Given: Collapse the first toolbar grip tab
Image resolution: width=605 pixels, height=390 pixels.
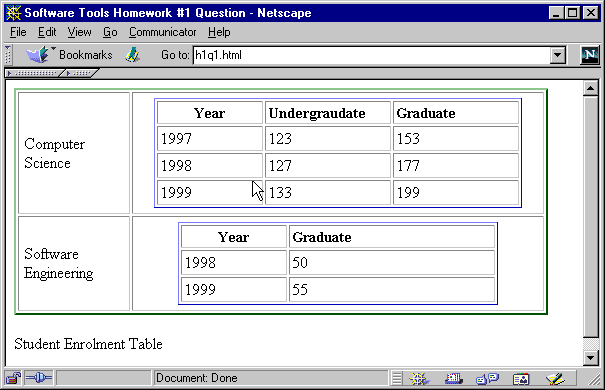Looking at the screenshot, I should [x=32, y=73].
